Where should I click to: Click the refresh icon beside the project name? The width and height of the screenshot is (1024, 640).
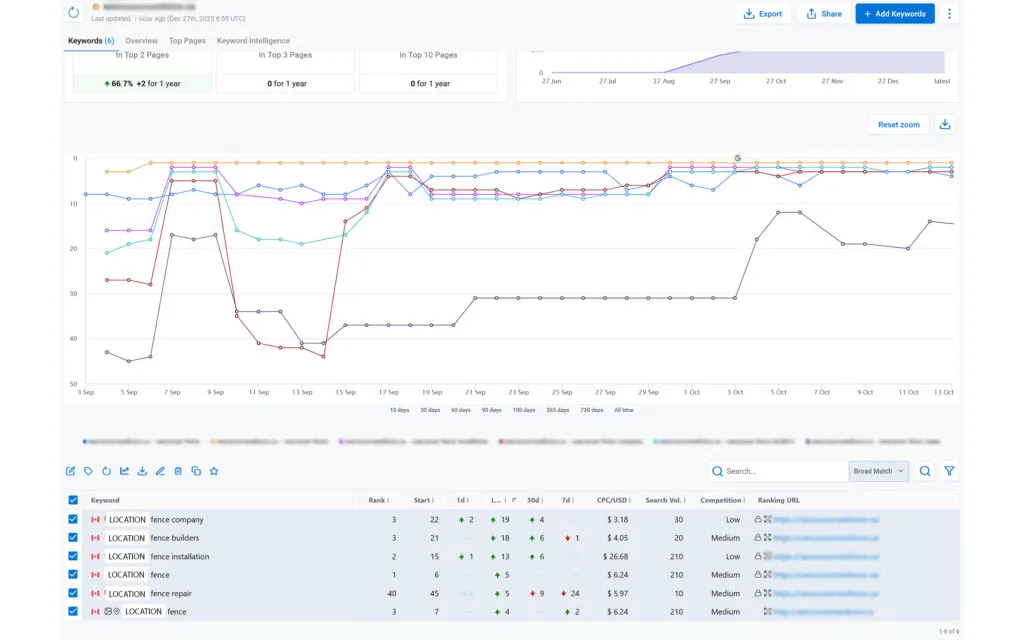(73, 12)
